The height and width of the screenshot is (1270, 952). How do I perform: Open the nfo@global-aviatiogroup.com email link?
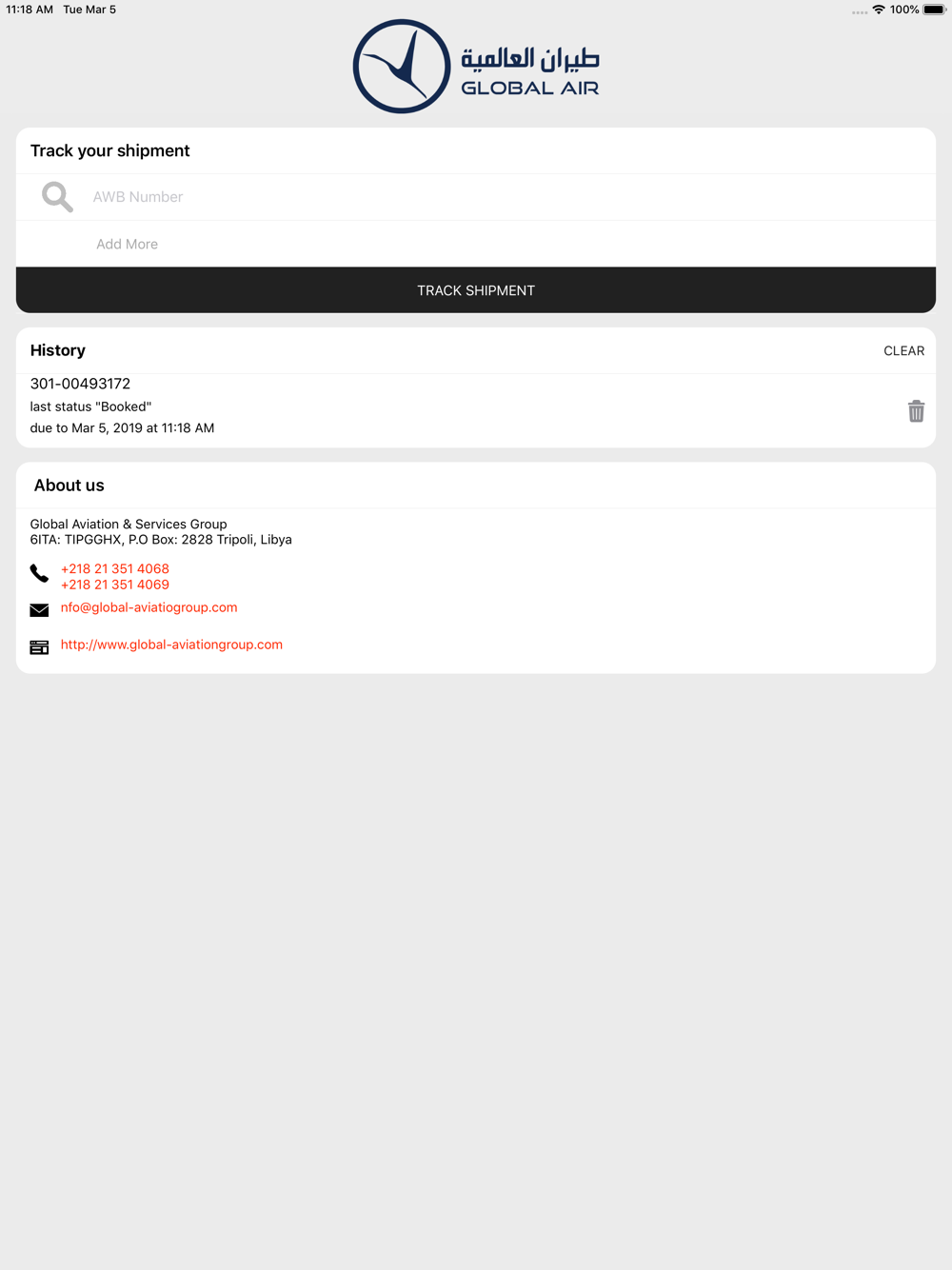tap(149, 607)
